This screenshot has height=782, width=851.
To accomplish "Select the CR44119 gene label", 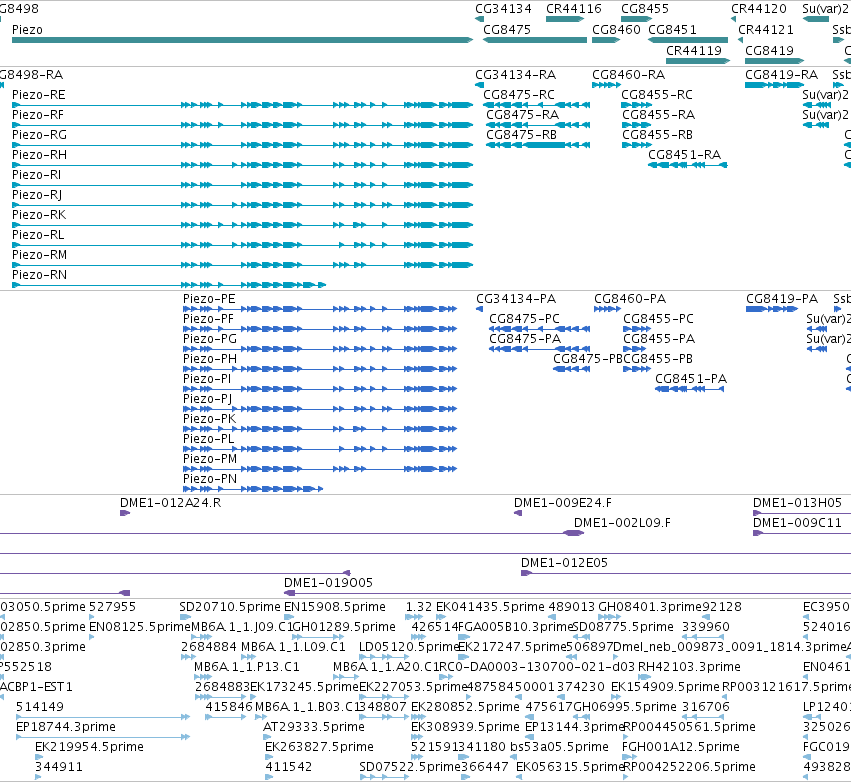I will pyautogui.click(x=694, y=50).
